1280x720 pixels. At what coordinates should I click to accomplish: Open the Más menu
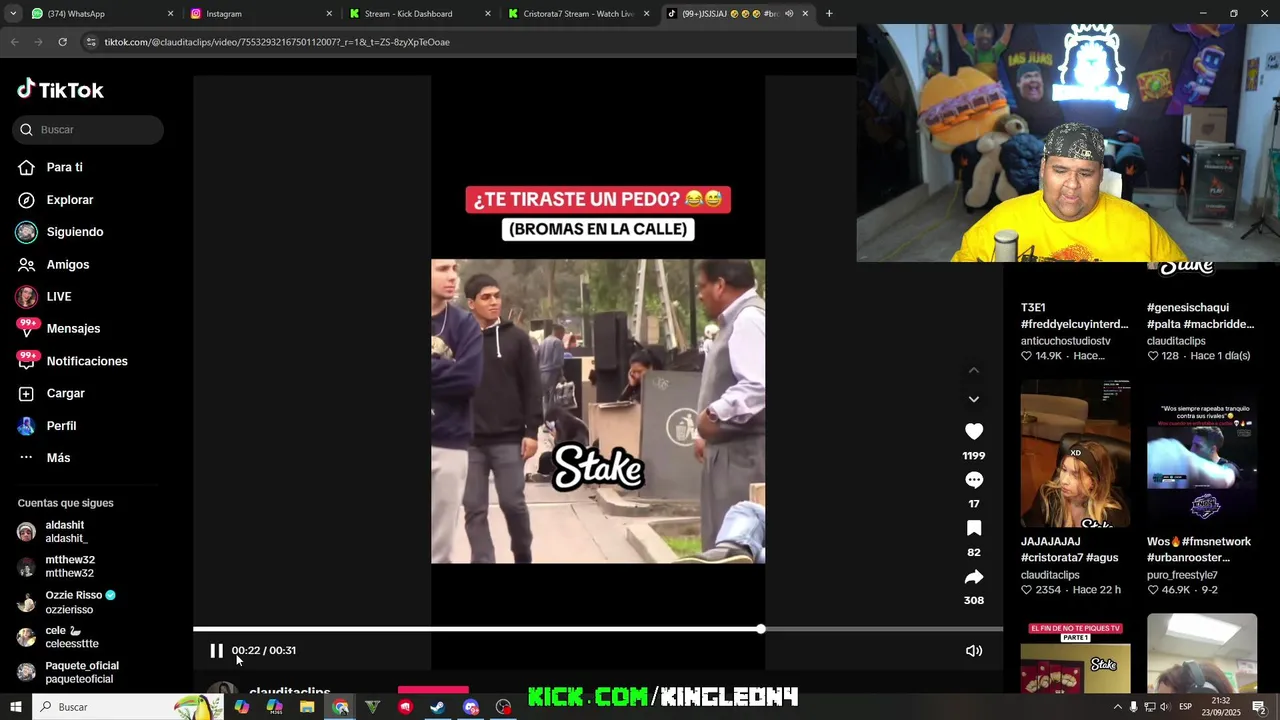coord(58,458)
